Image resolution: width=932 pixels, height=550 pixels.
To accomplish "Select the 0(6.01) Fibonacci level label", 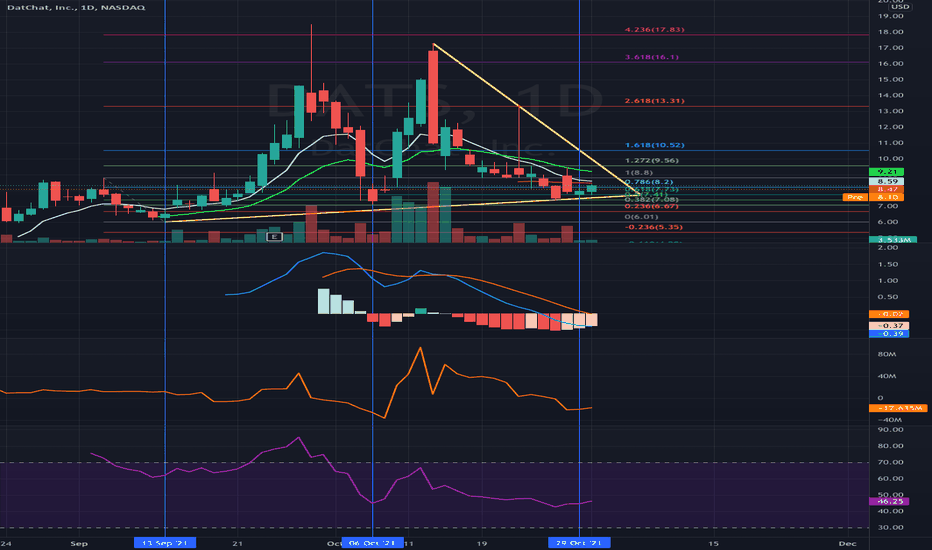I will pos(641,217).
